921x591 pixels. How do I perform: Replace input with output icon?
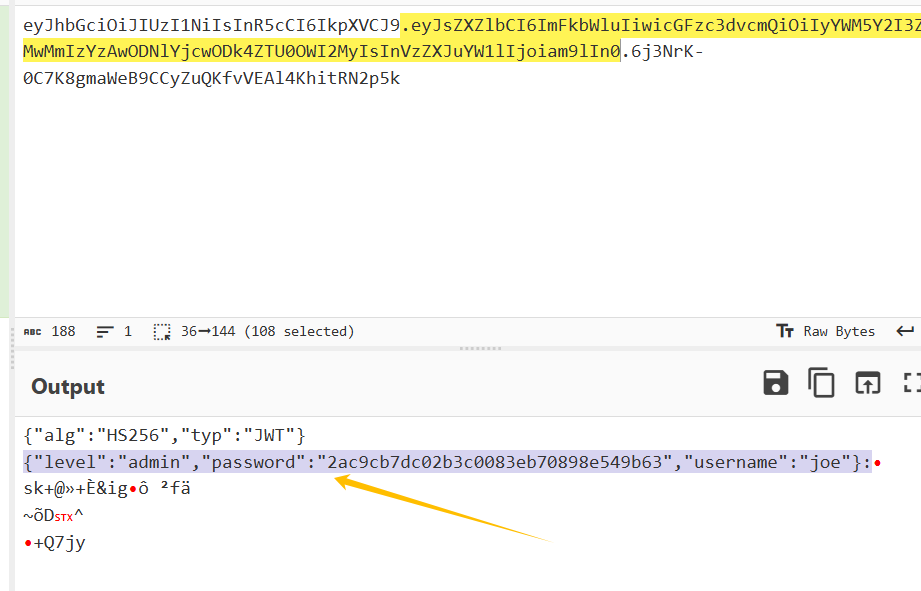click(868, 383)
